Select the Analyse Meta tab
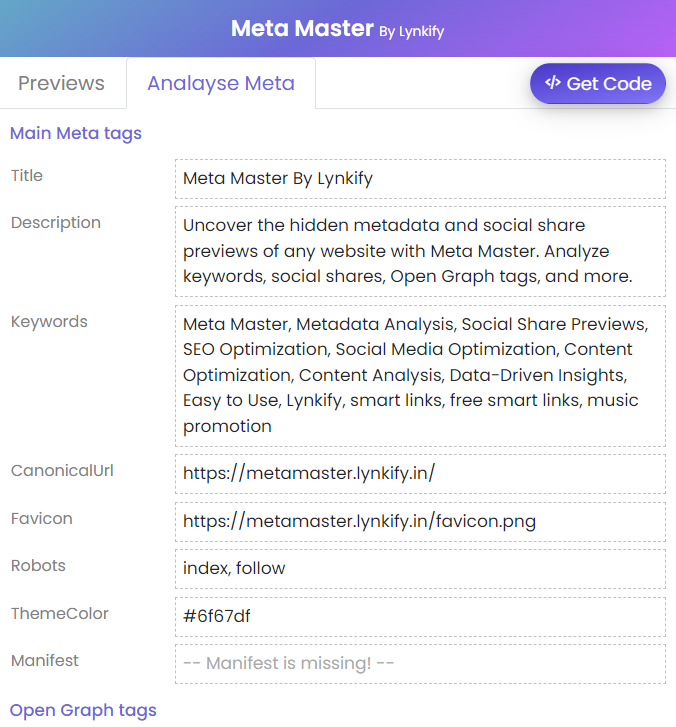 (221, 83)
